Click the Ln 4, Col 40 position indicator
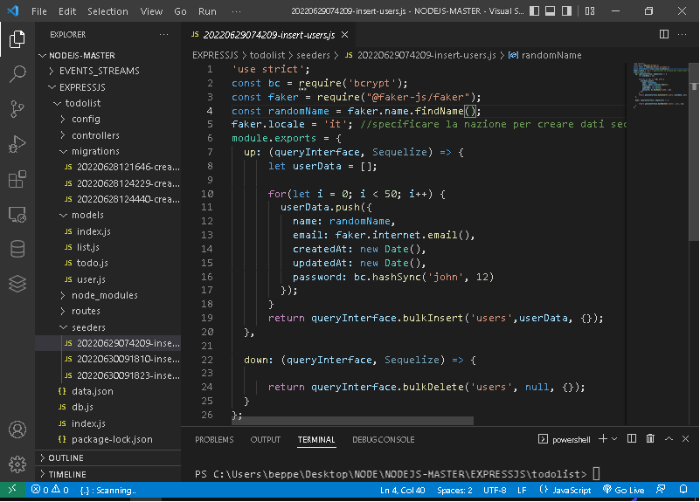Viewport: 700px width, 502px height. [402, 490]
